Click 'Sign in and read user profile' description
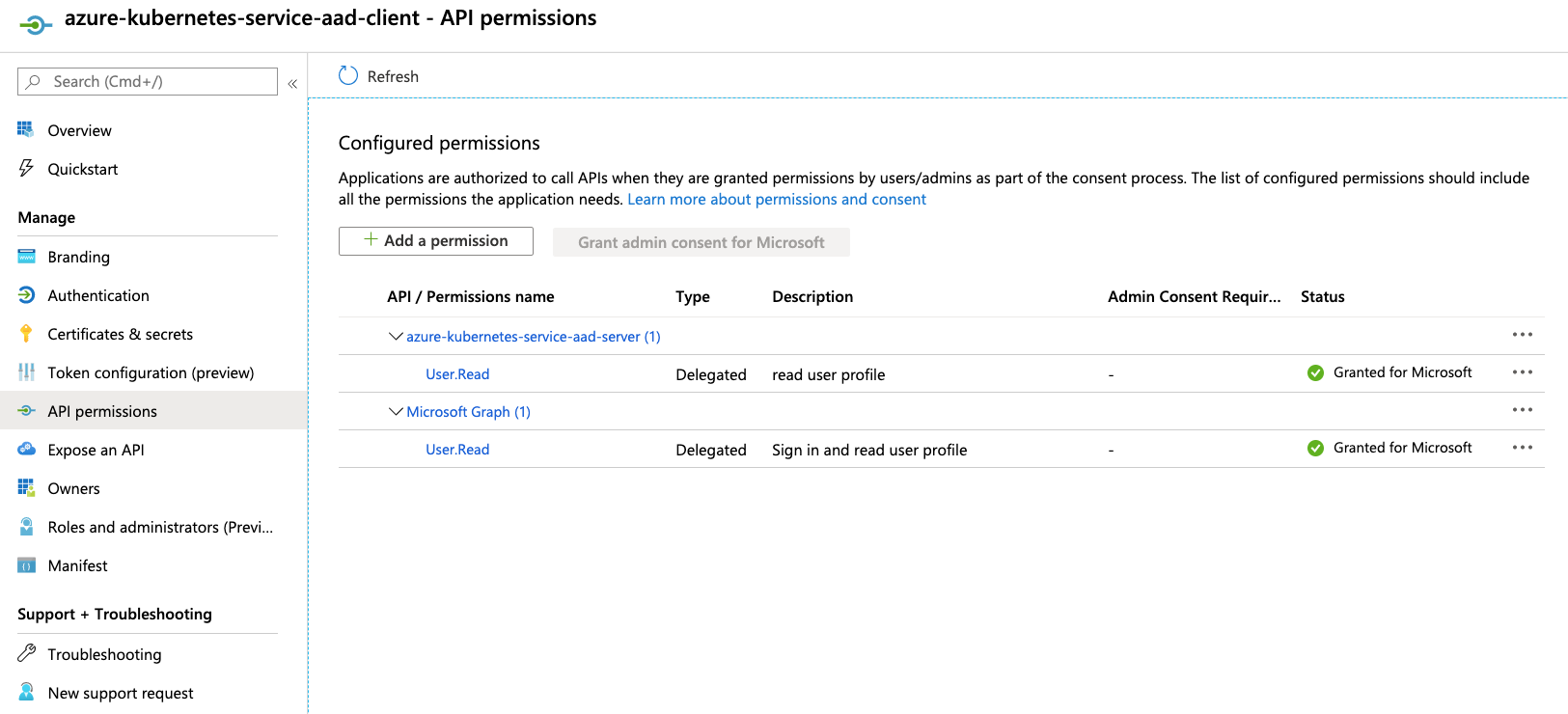Screen dimensions: 1568x714 point(869,450)
